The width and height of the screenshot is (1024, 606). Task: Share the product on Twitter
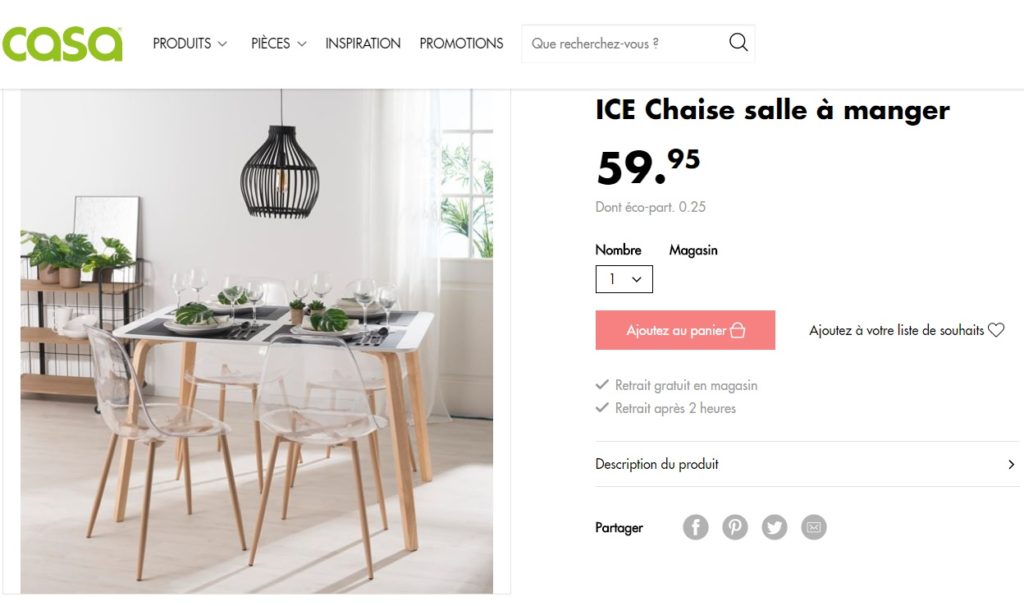pyautogui.click(x=775, y=526)
